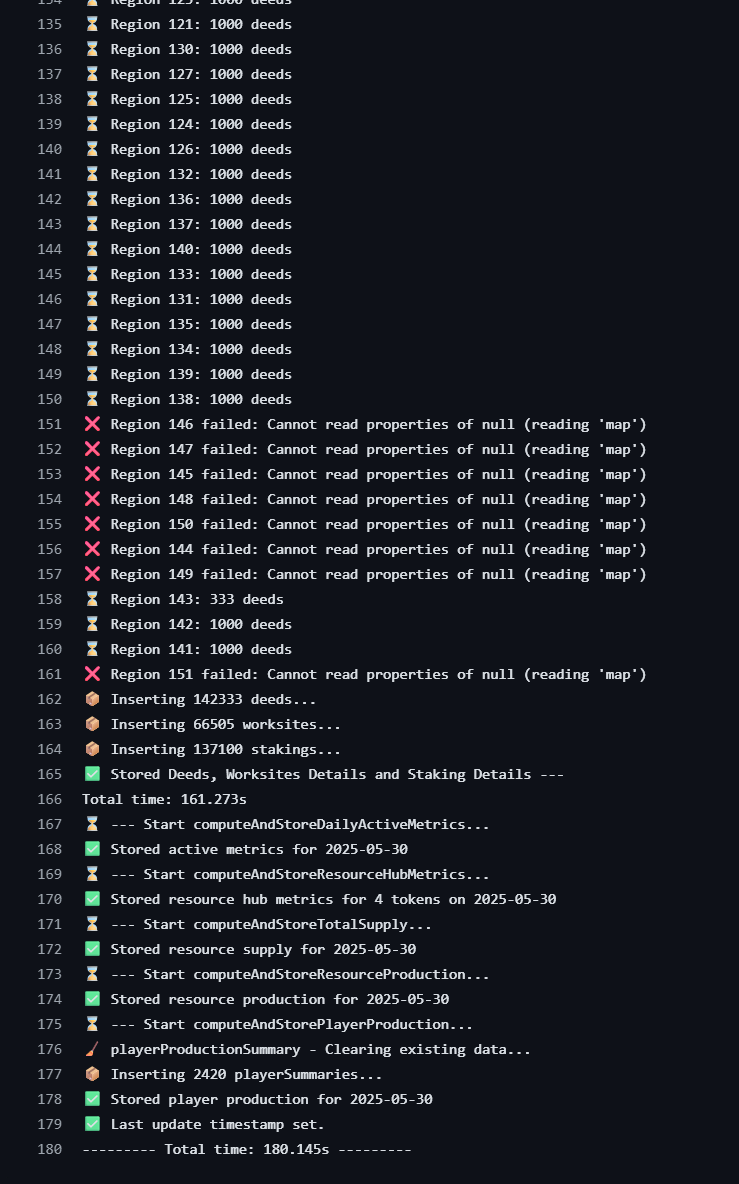Click the 'Total time: 180.145s' final line
The width and height of the screenshot is (739, 1184).
[x=247, y=1149]
